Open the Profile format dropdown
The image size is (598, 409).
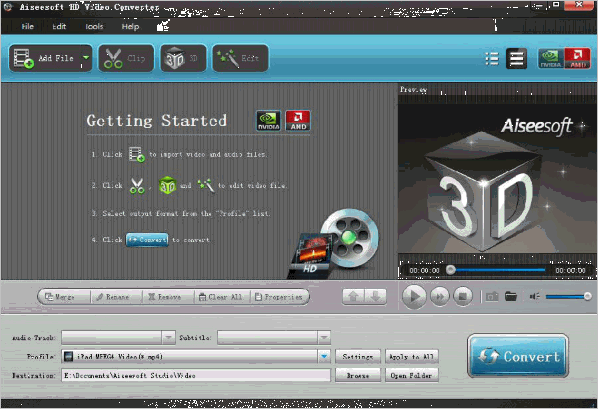click(x=324, y=356)
